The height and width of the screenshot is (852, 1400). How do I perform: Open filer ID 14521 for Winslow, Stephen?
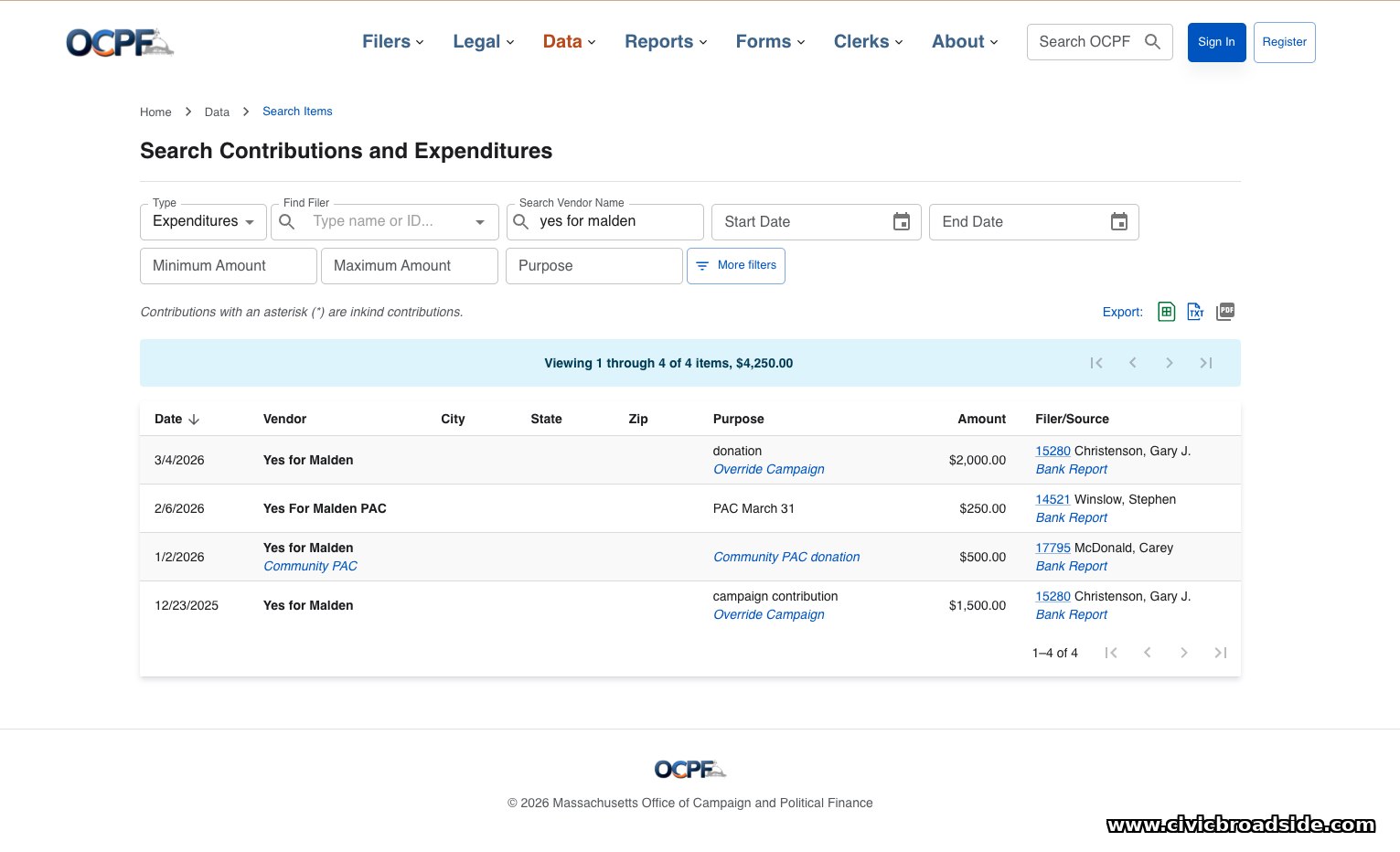[1053, 500]
